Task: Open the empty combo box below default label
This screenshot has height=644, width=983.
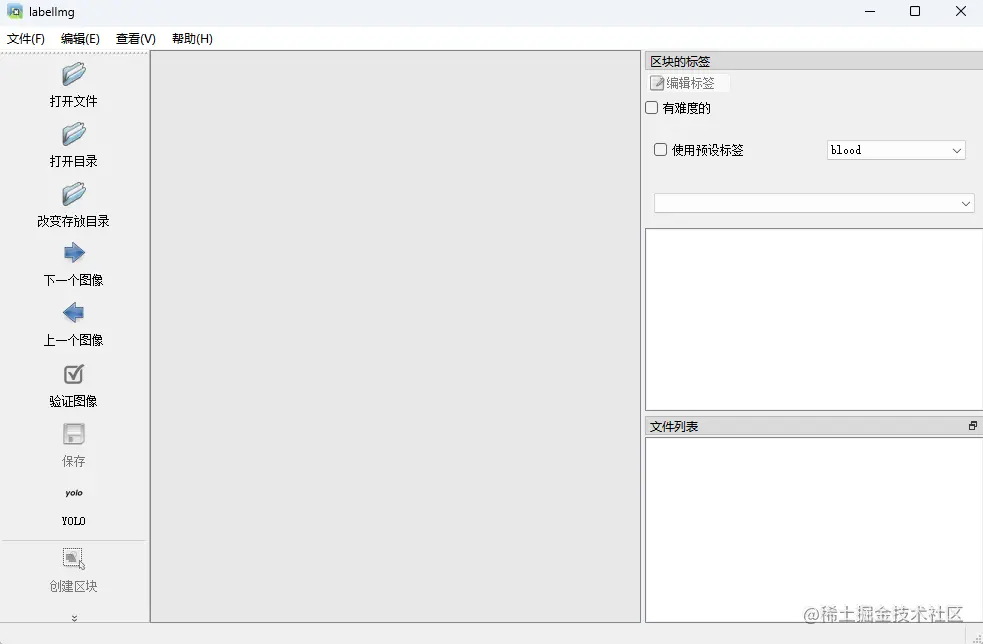Action: 814,203
